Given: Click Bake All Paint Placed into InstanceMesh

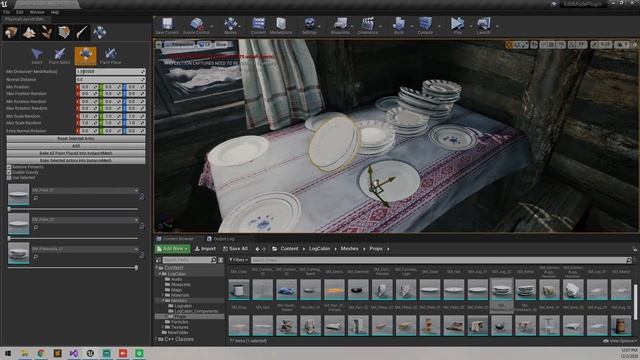Looking at the screenshot, I should [76, 153].
